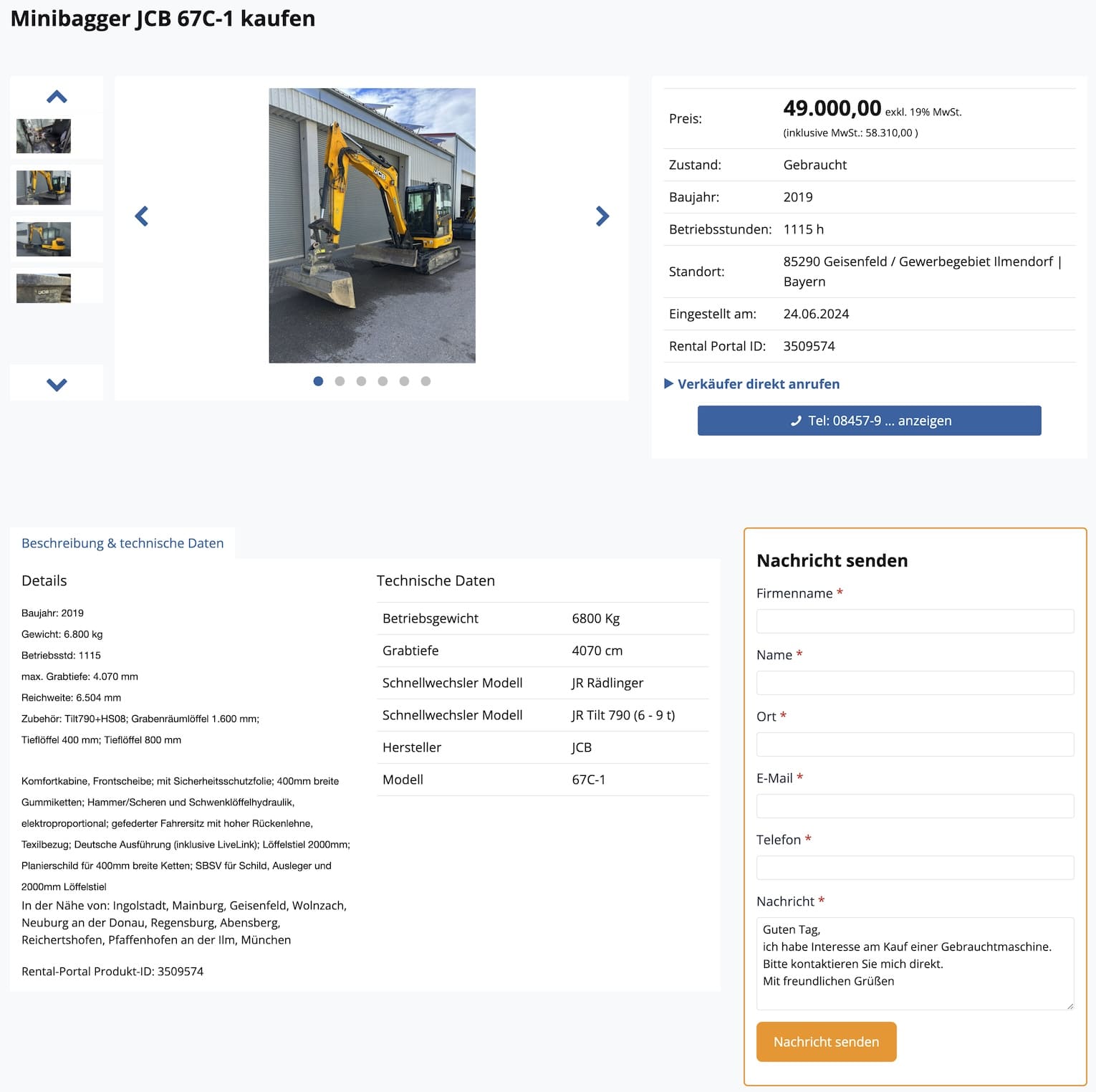Show next photo with right arrow
Image resolution: width=1096 pixels, height=1092 pixels.
pyautogui.click(x=602, y=216)
